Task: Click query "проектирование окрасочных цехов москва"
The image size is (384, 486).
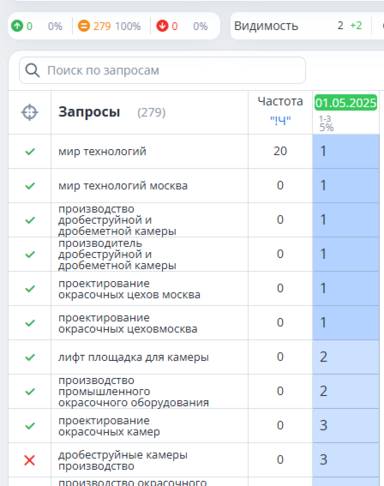Action: [x=129, y=289]
